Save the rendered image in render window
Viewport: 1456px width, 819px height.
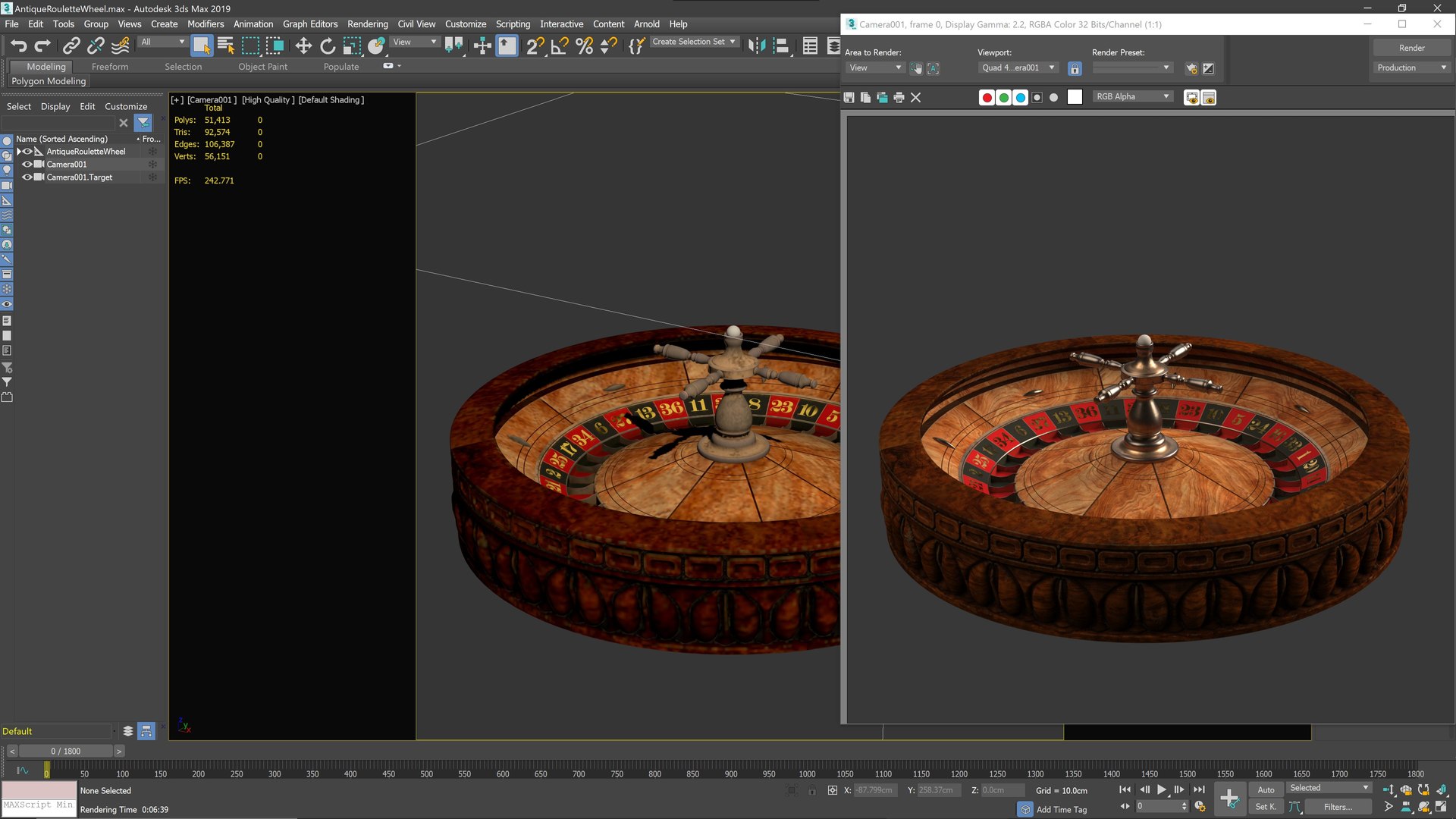(849, 97)
